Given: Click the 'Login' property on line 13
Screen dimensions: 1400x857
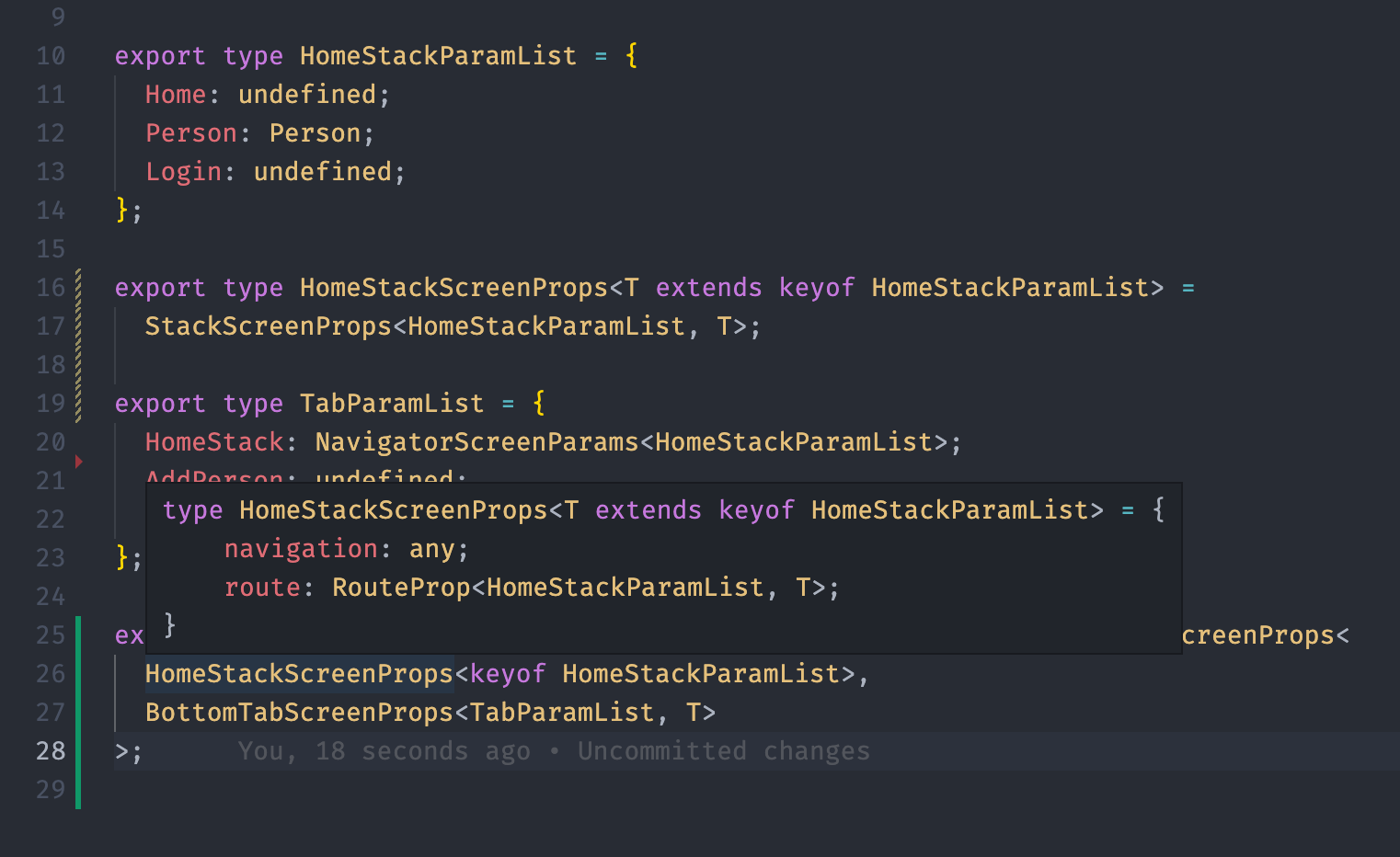Looking at the screenshot, I should point(184,172).
